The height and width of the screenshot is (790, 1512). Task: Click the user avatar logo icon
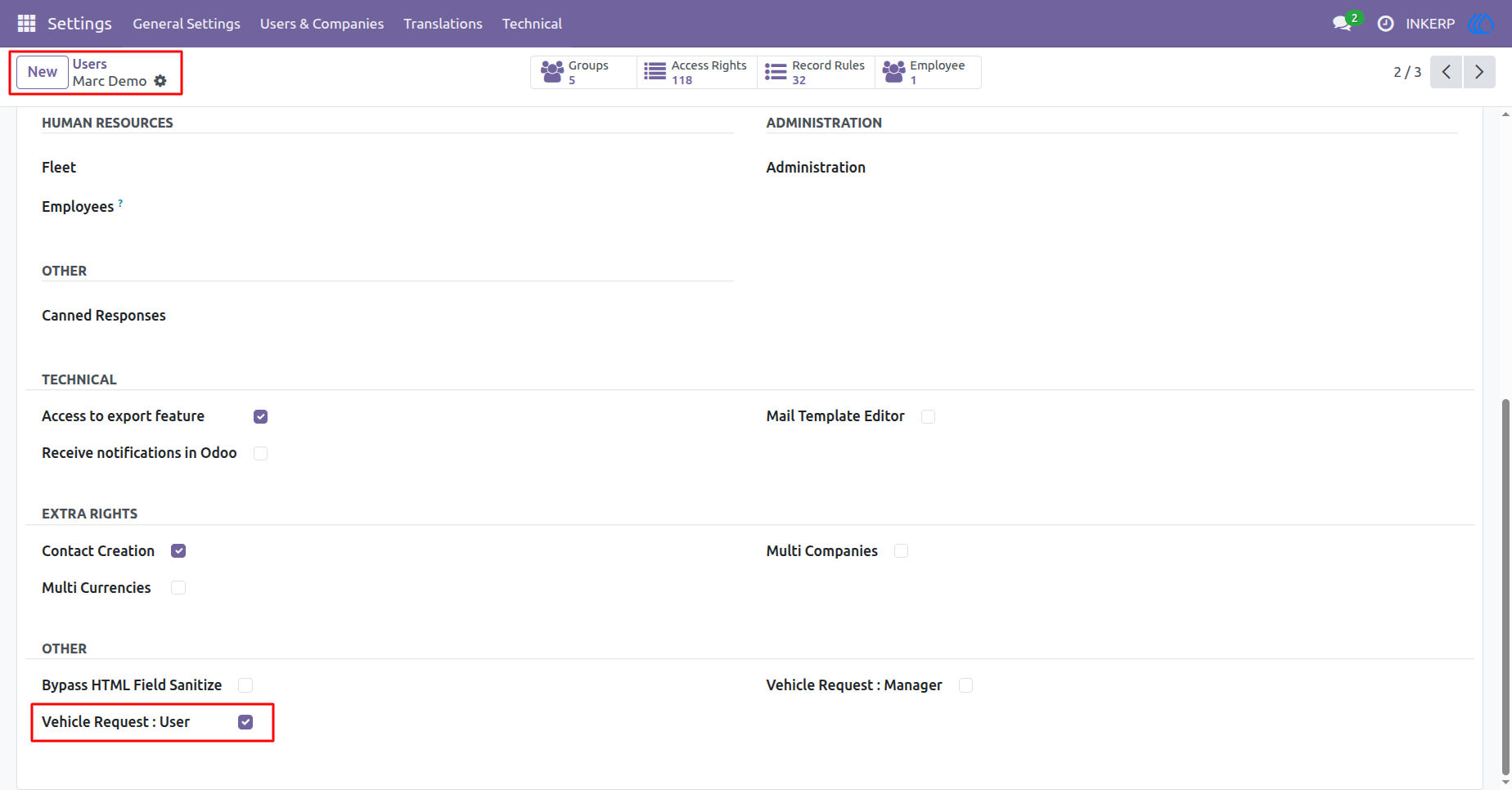pos(1481,24)
